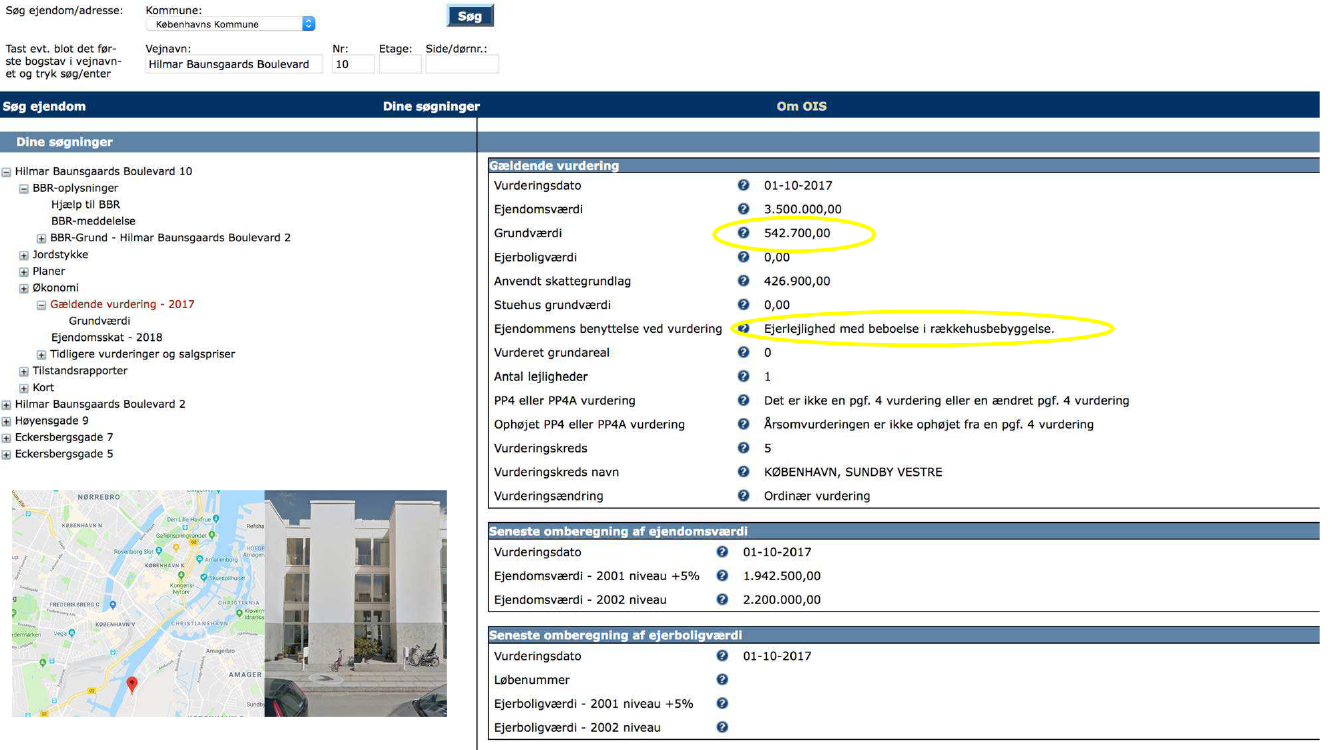Open help icon for Ejerboligværdi - 2002 niveau
The height and width of the screenshot is (750, 1333).
(723, 728)
